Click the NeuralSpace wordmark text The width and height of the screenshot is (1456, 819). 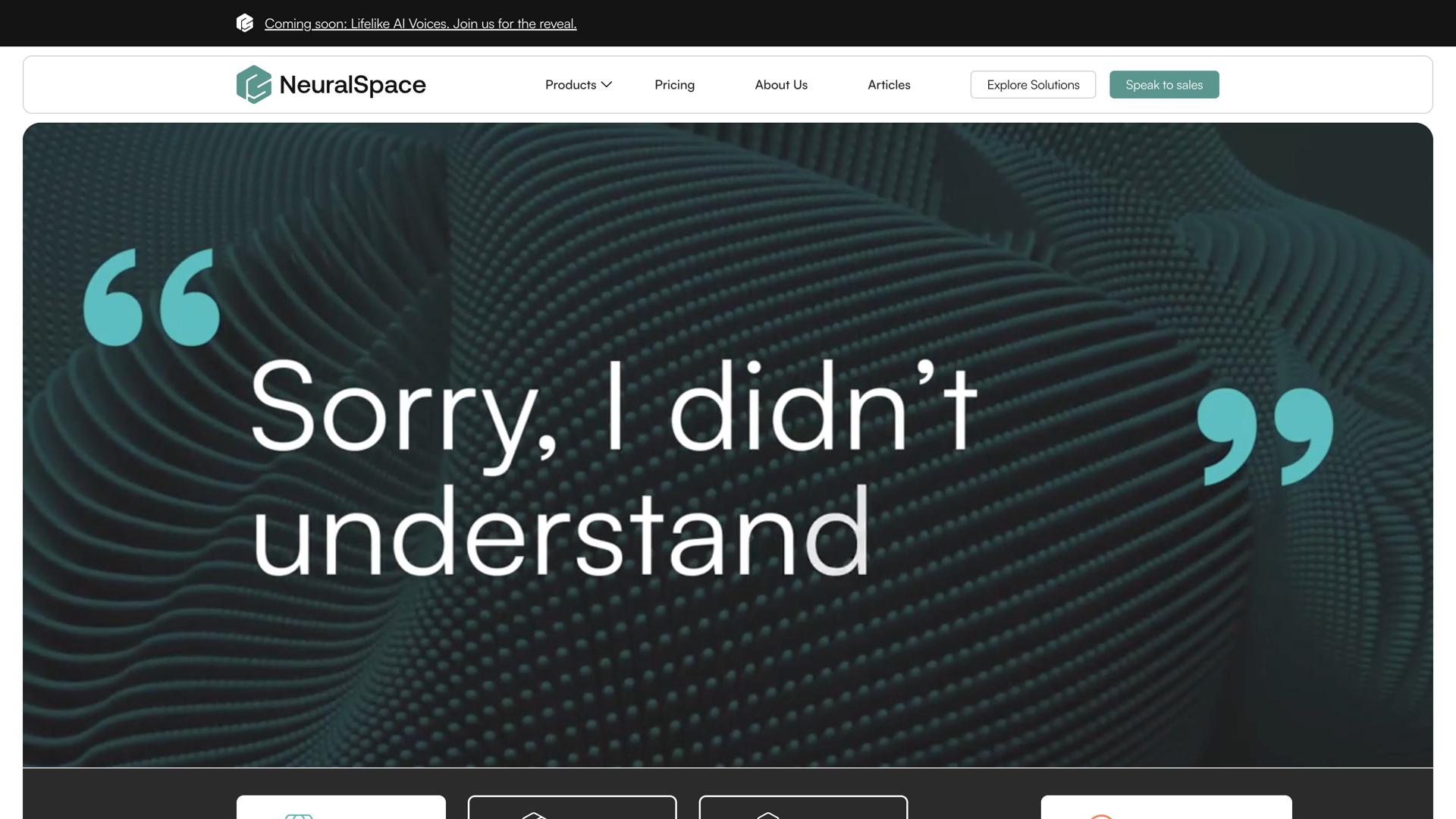(x=353, y=84)
